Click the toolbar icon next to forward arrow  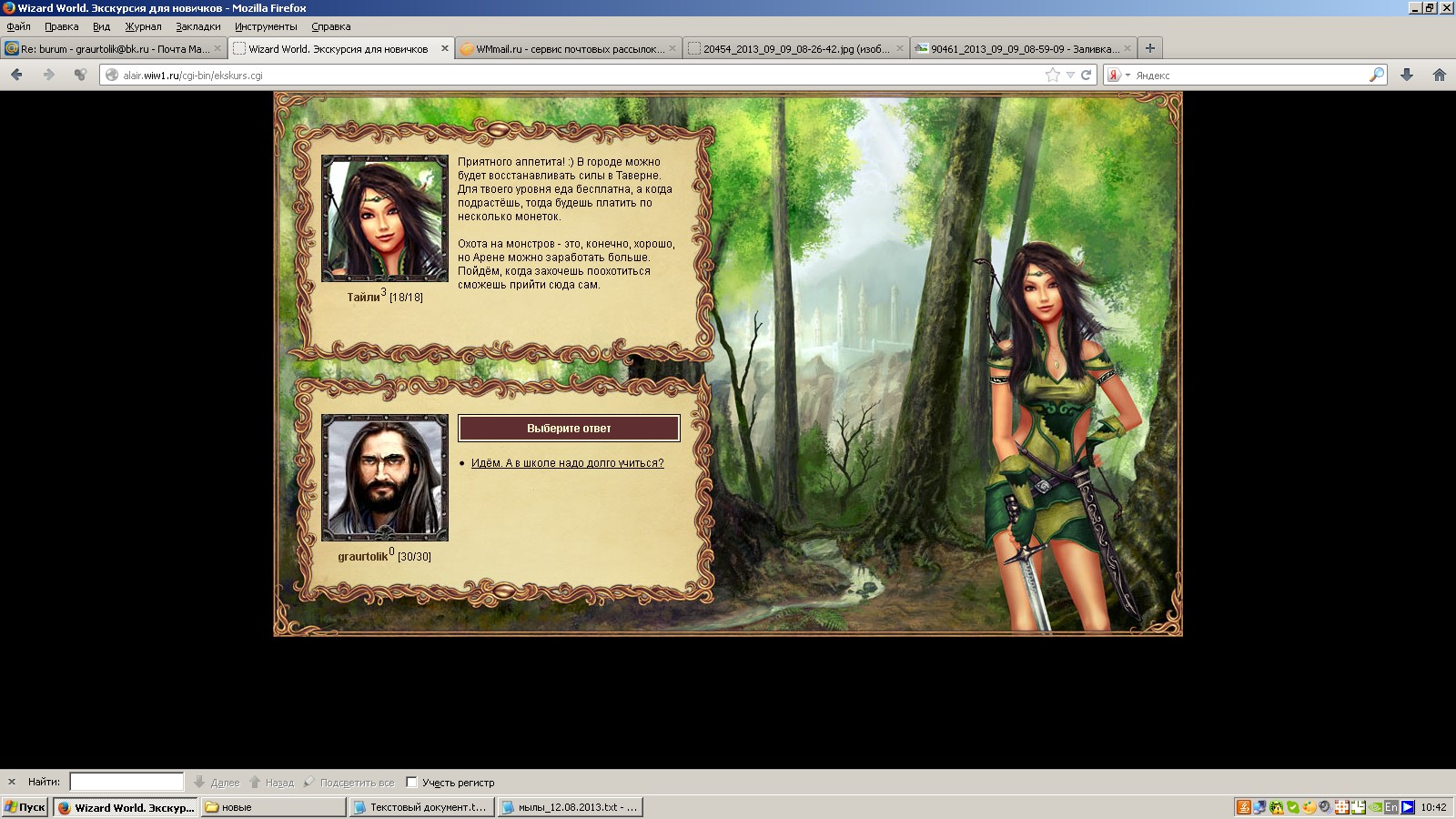[x=81, y=75]
